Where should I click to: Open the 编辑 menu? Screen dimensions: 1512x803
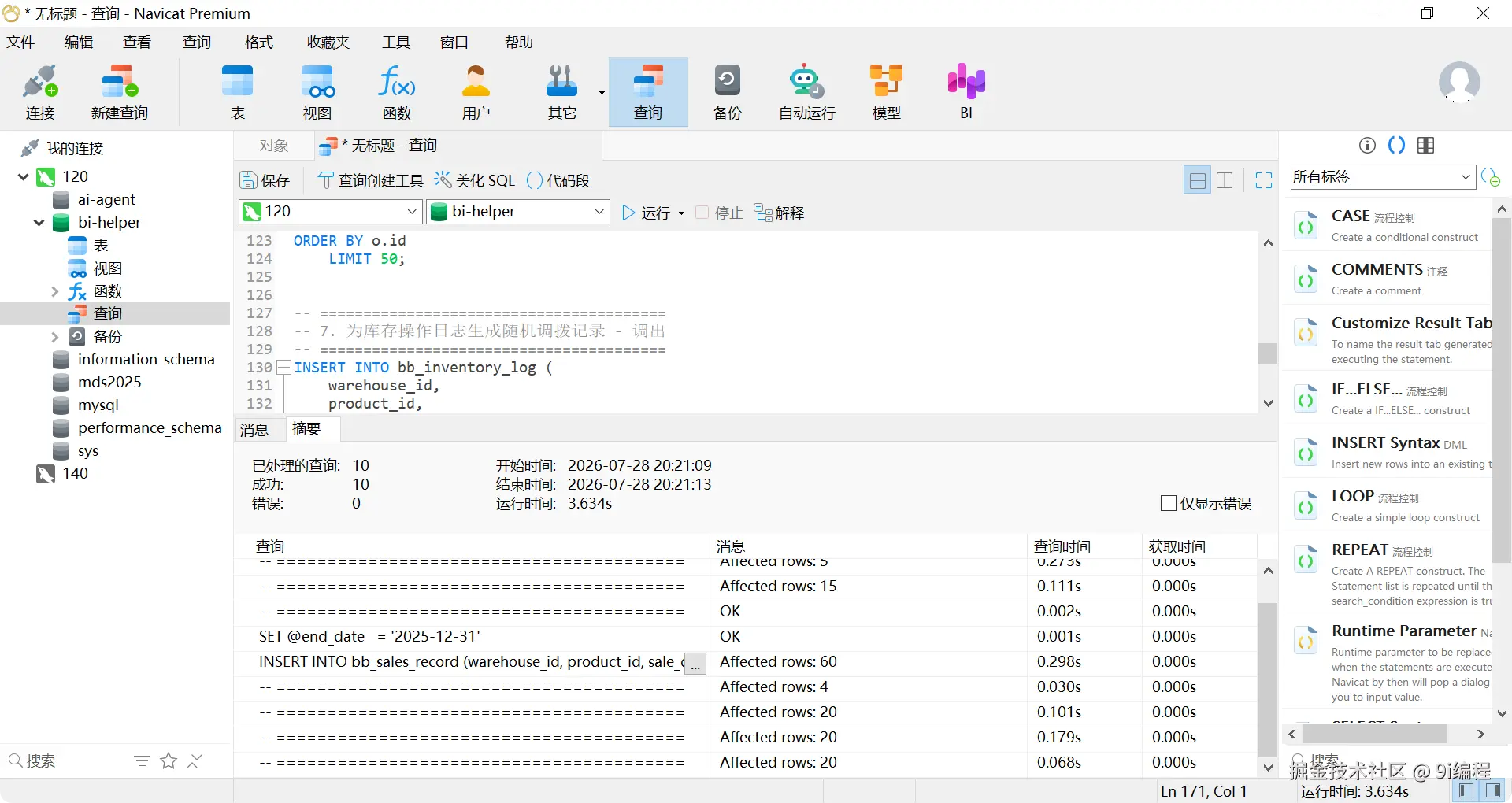click(x=79, y=42)
